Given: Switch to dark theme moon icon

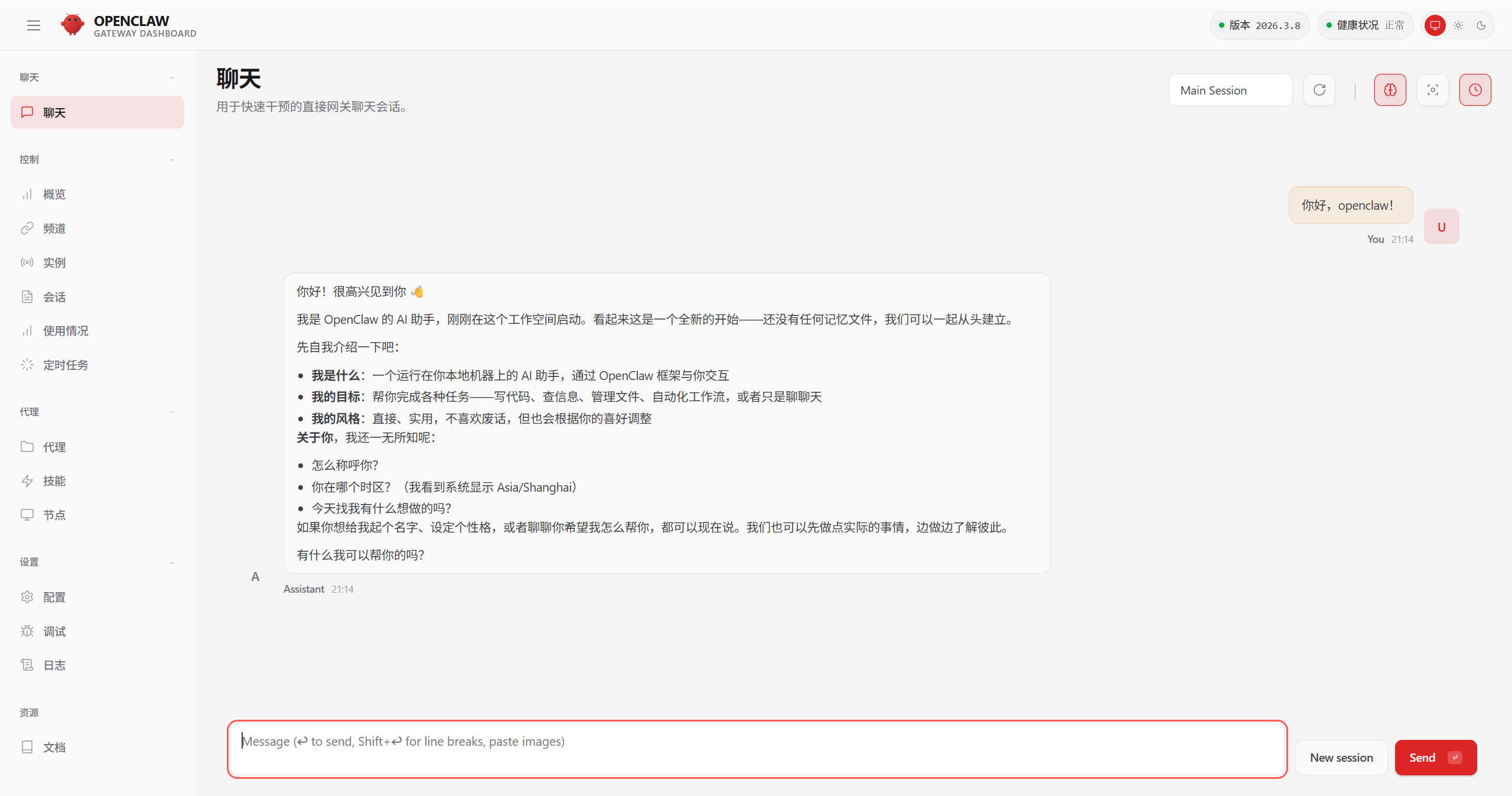Looking at the screenshot, I should point(1481,25).
